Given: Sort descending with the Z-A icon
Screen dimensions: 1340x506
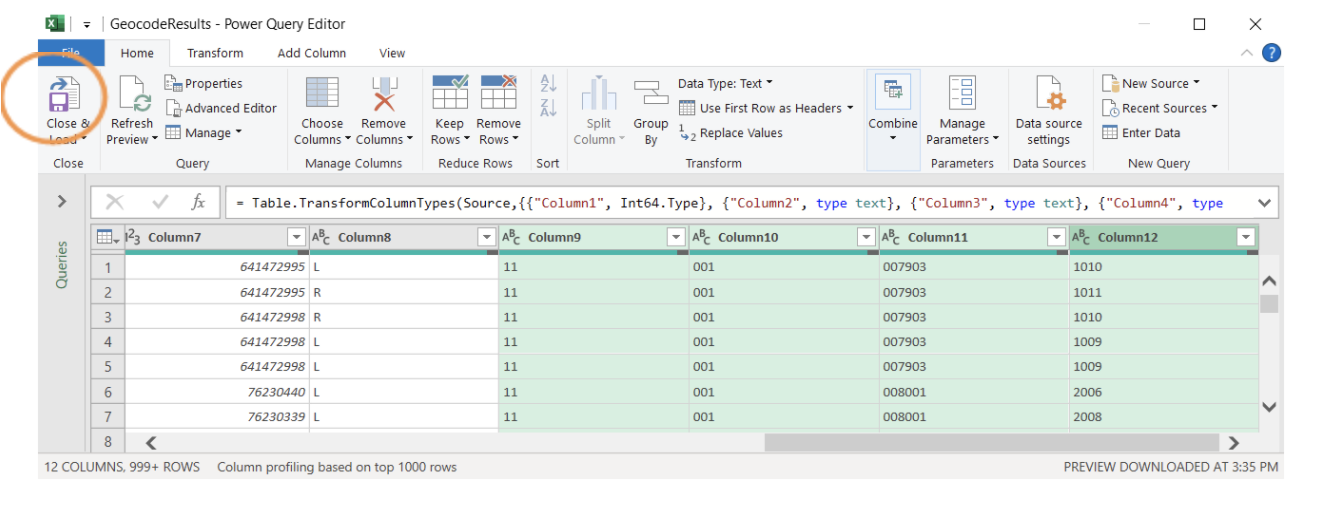Looking at the screenshot, I should [548, 108].
